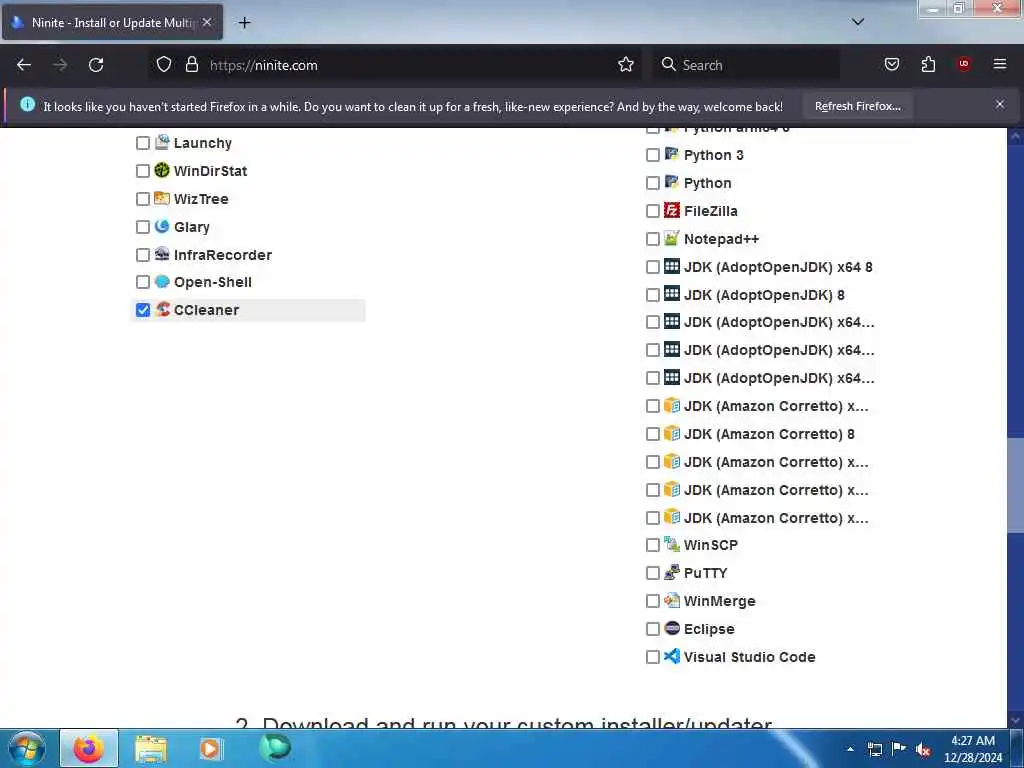Click the Open-Shell app icon

coord(162,281)
